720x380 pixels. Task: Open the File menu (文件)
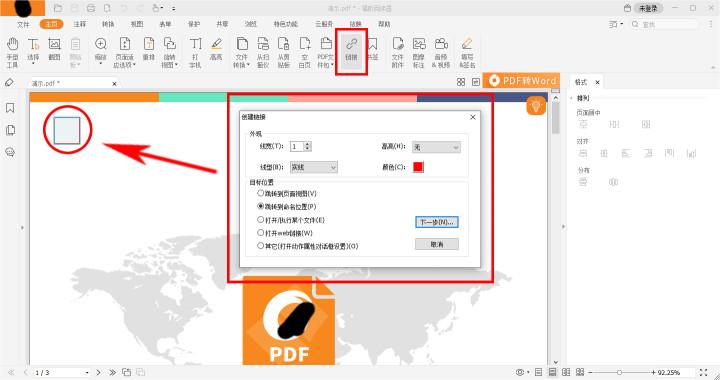coord(23,24)
